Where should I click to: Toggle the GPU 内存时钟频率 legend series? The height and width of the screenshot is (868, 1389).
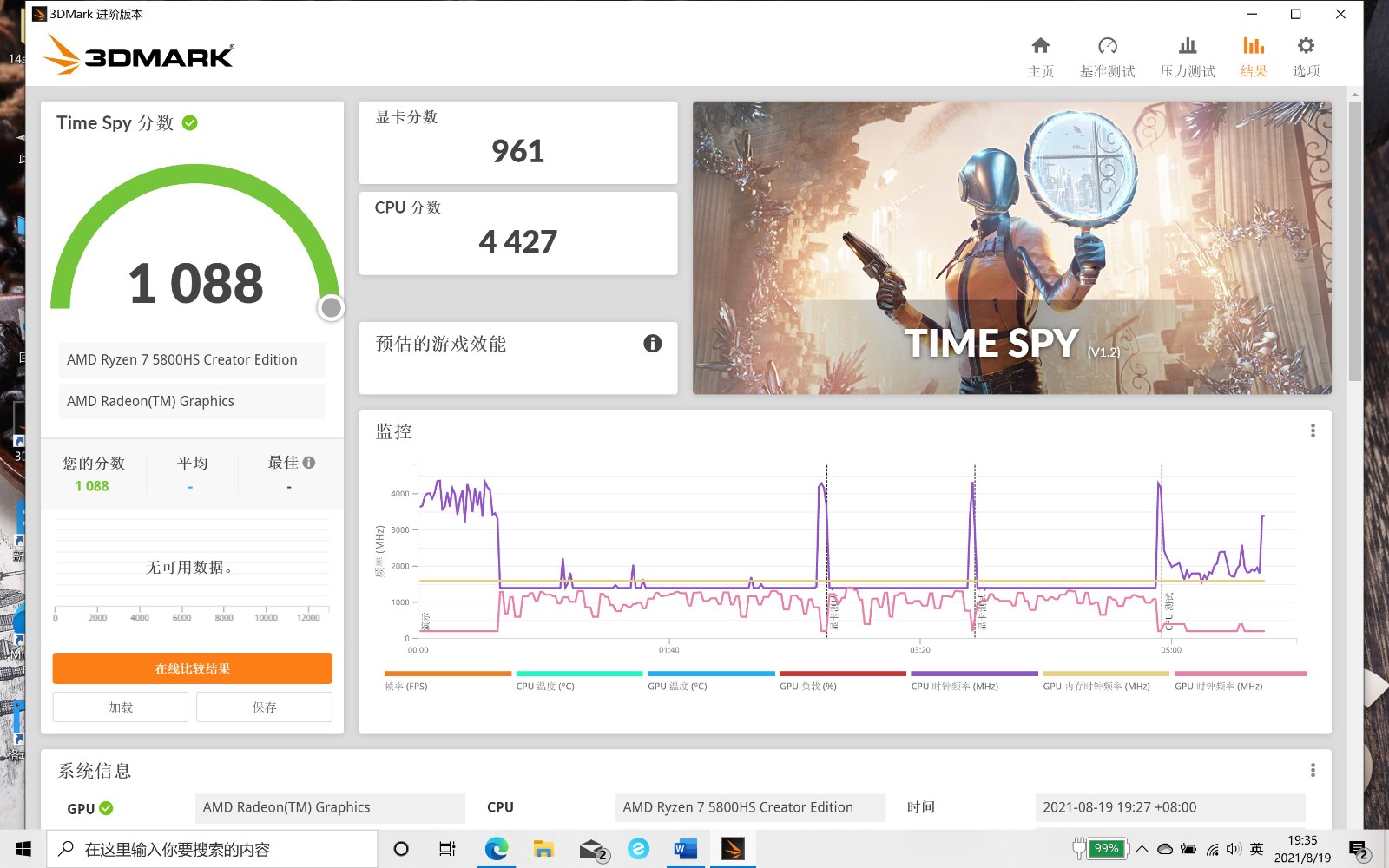point(1106,681)
